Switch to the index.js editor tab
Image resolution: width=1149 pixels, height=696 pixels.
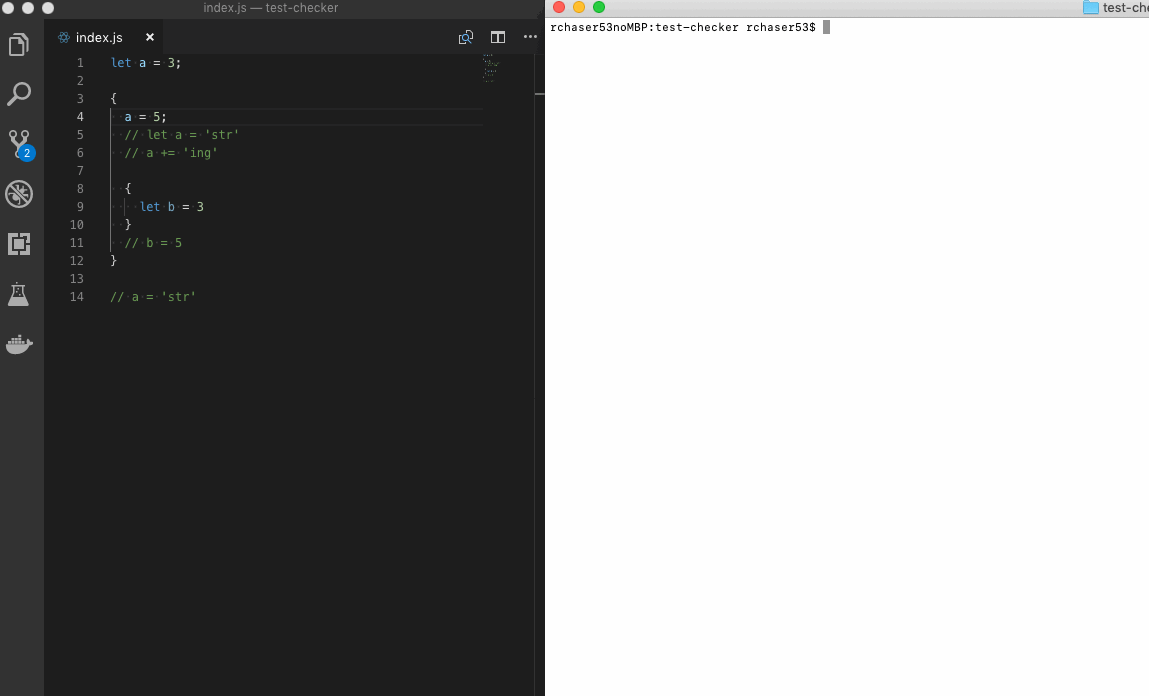[98, 37]
